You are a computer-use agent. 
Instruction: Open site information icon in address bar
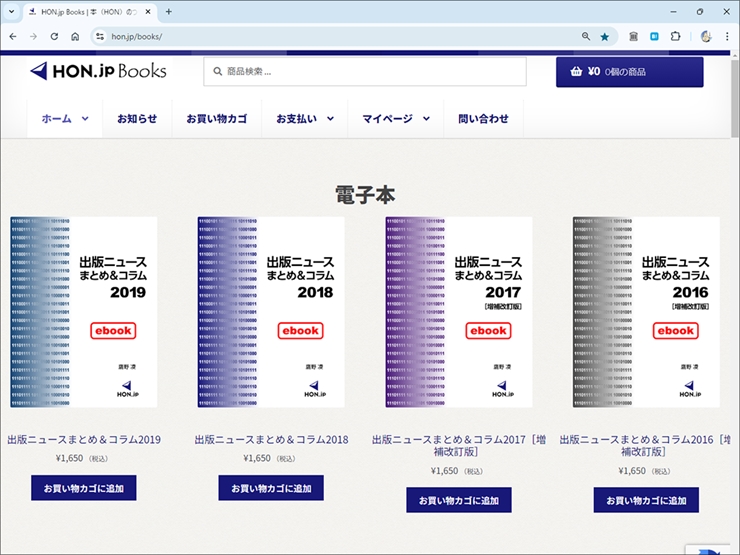coord(100,36)
